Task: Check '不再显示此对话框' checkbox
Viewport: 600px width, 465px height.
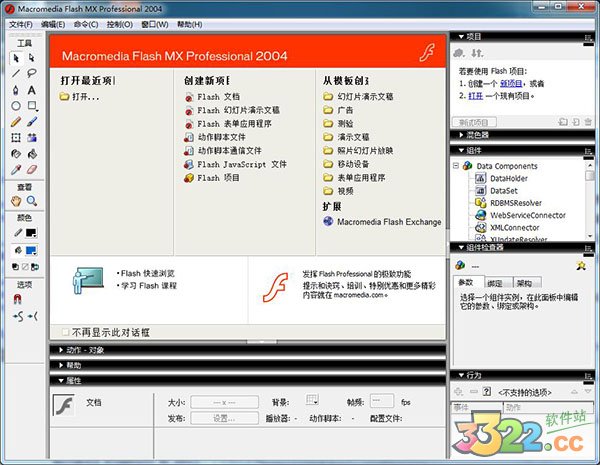Action: [x=66, y=331]
